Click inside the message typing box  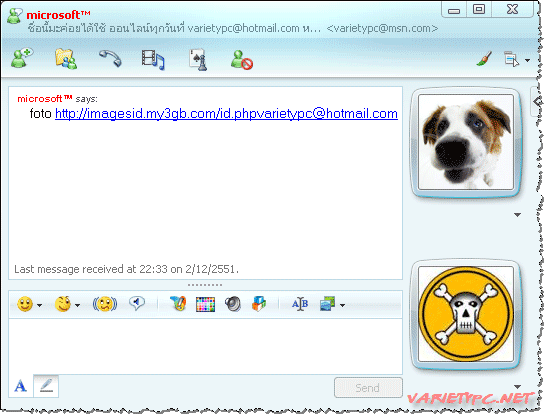205,346
